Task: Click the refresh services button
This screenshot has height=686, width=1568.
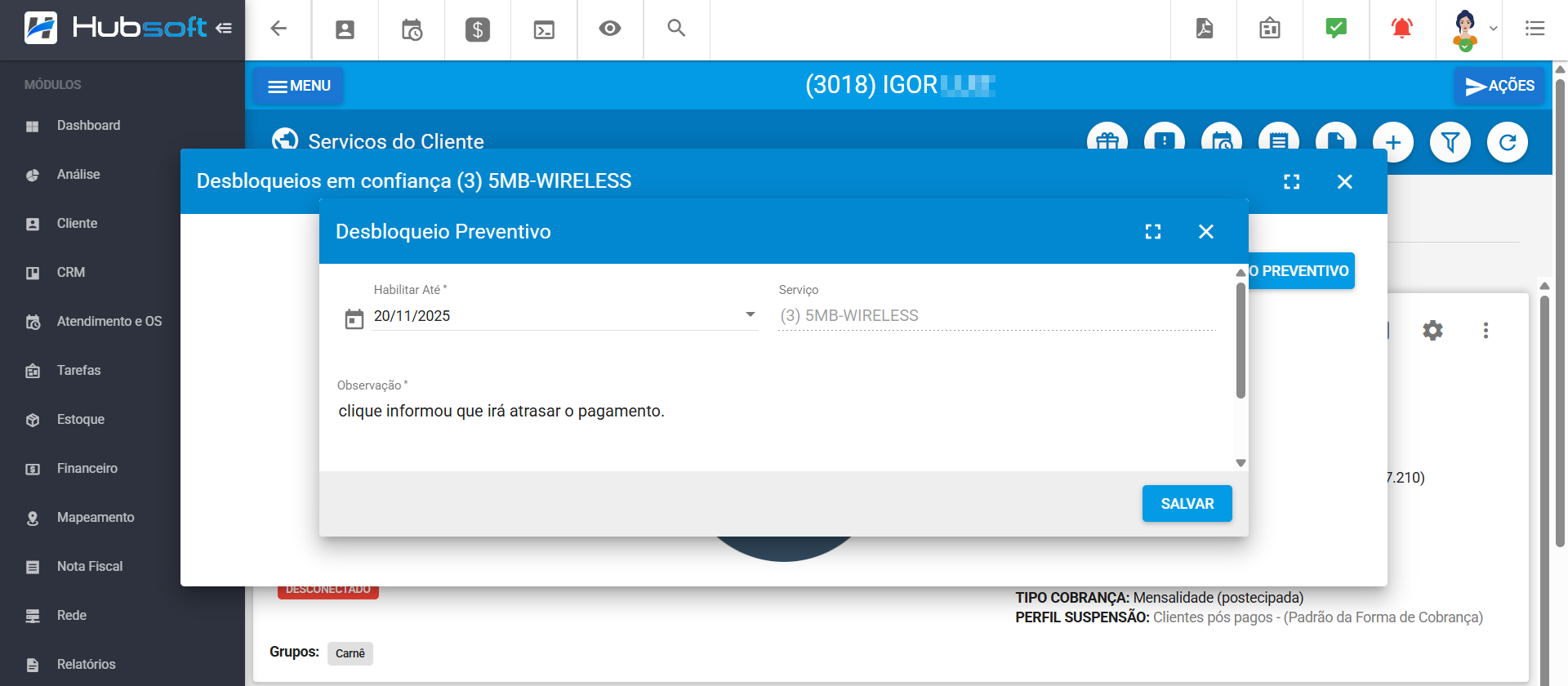Action: click(x=1508, y=142)
